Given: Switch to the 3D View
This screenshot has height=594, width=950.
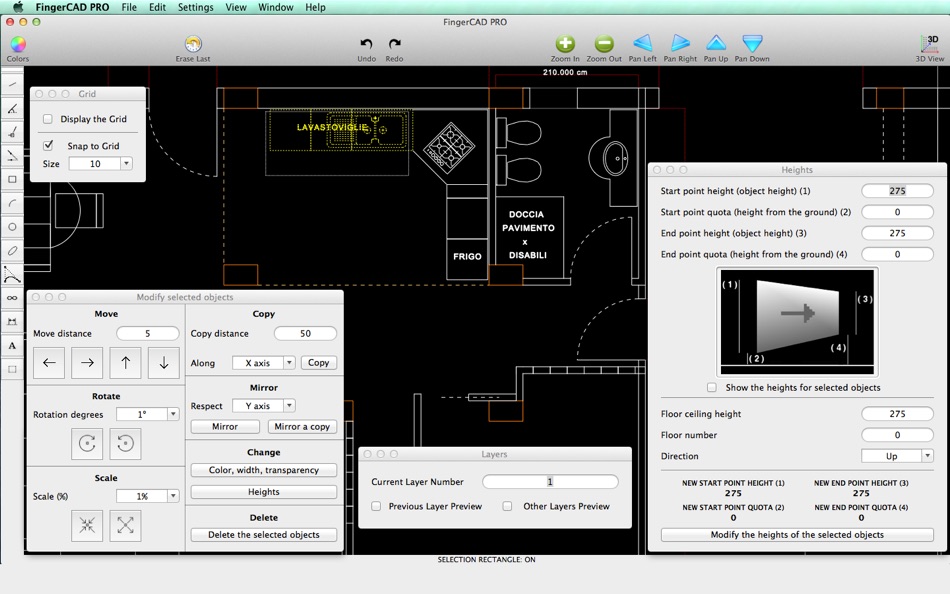Looking at the screenshot, I should pos(929,44).
